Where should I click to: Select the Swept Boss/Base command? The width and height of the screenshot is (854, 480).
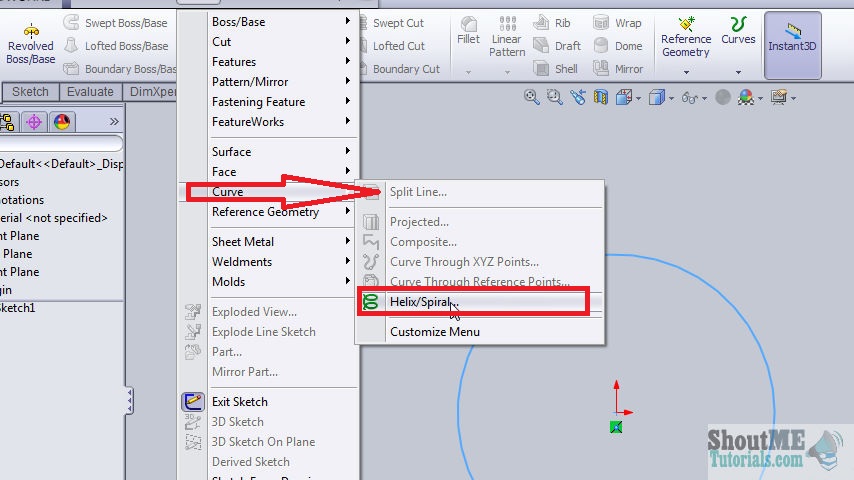pos(115,23)
